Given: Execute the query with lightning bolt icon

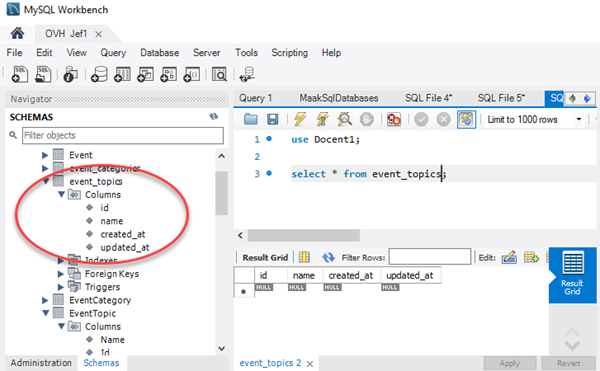Looking at the screenshot, I should [x=300, y=119].
